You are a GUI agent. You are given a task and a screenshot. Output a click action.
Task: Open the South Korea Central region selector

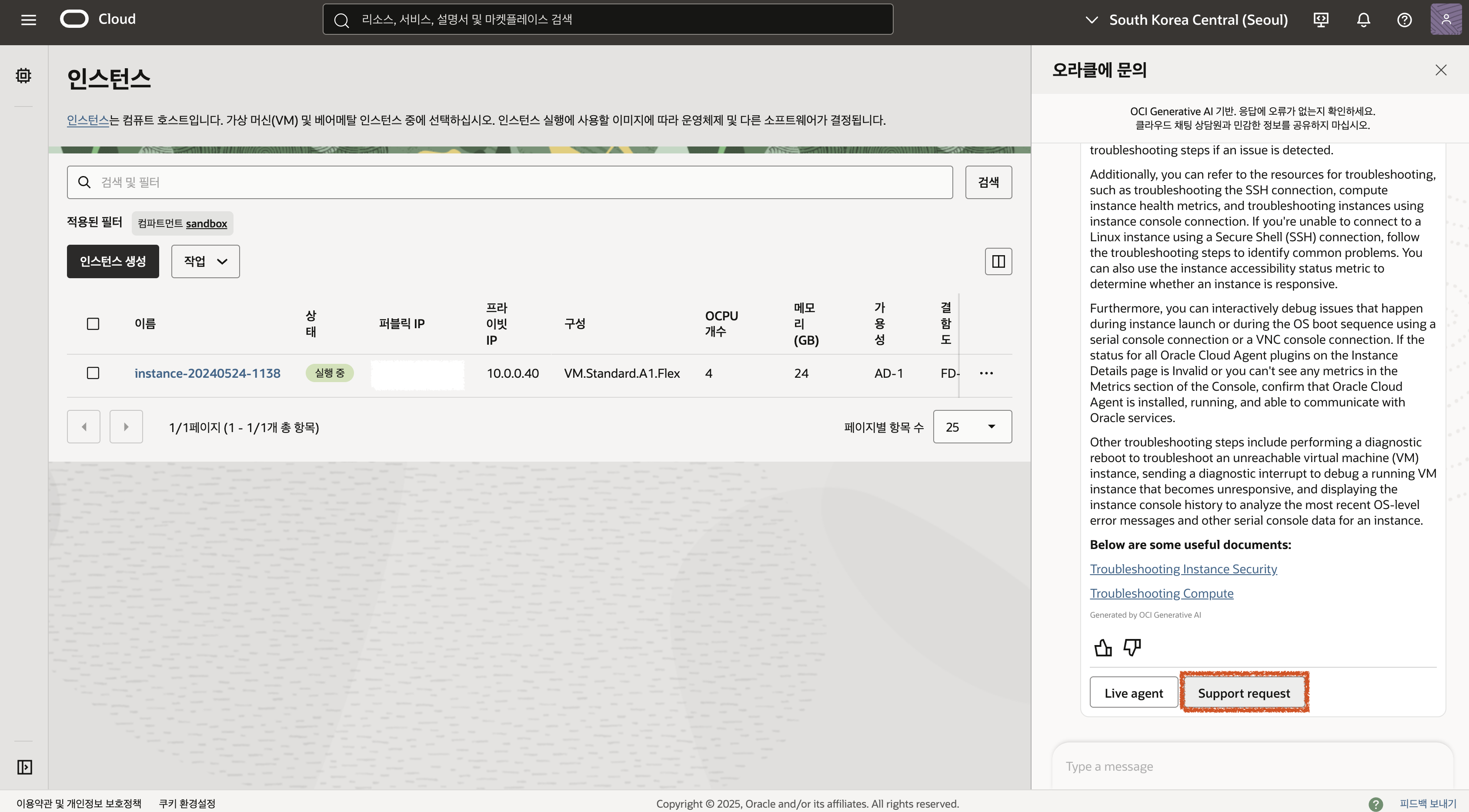[1186, 20]
